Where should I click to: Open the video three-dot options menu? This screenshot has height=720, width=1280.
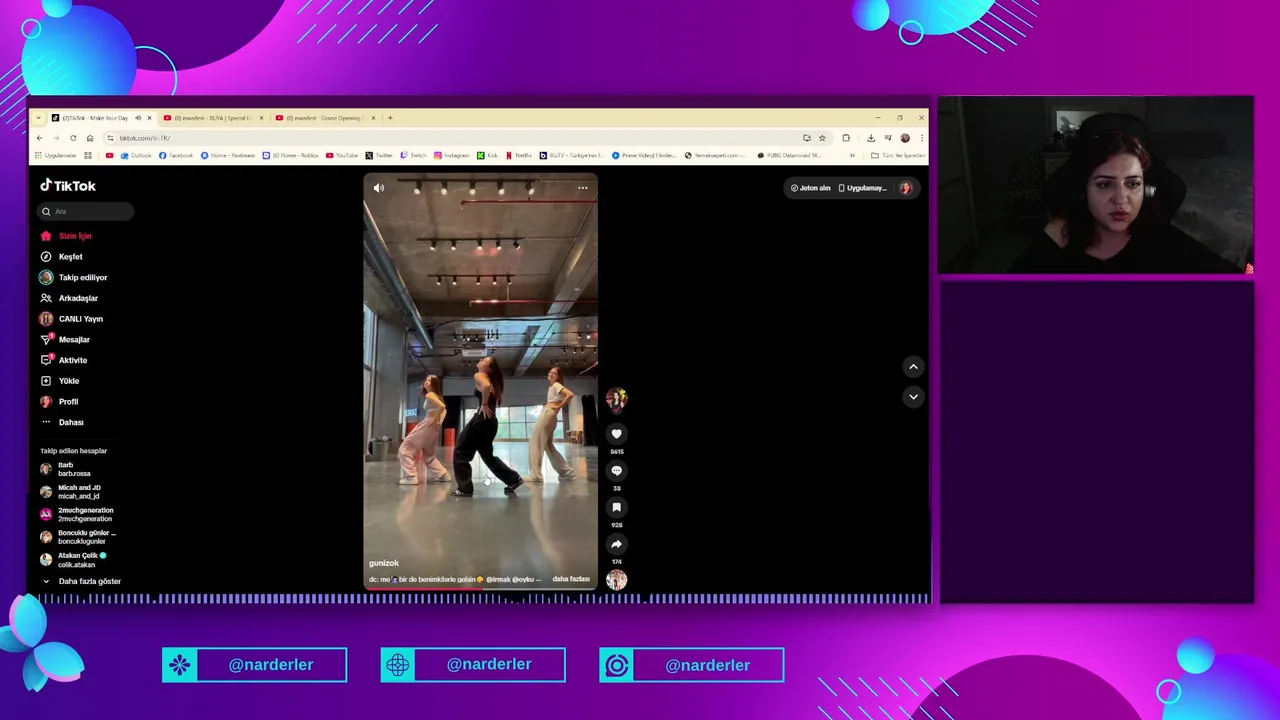pyautogui.click(x=583, y=188)
